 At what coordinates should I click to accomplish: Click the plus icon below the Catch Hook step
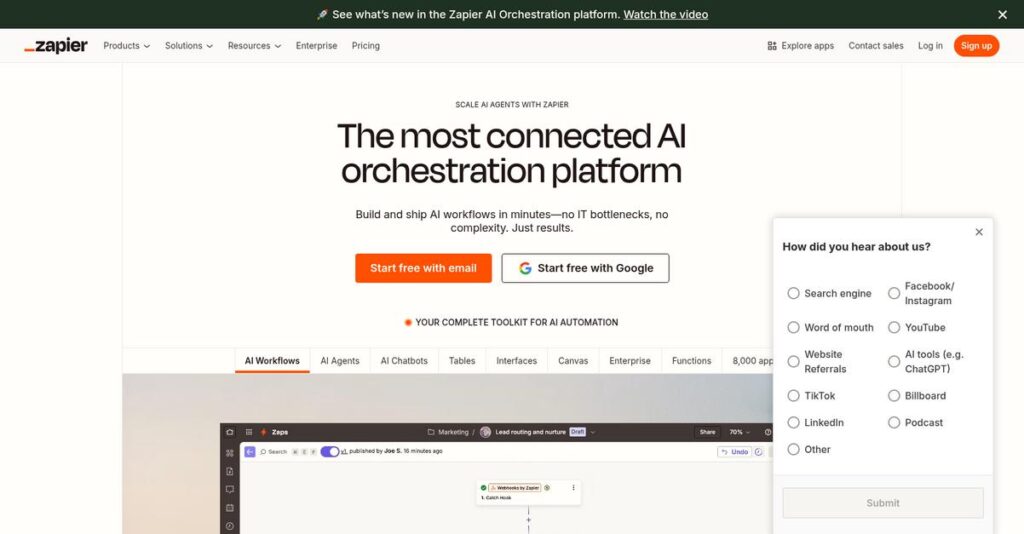[528, 520]
